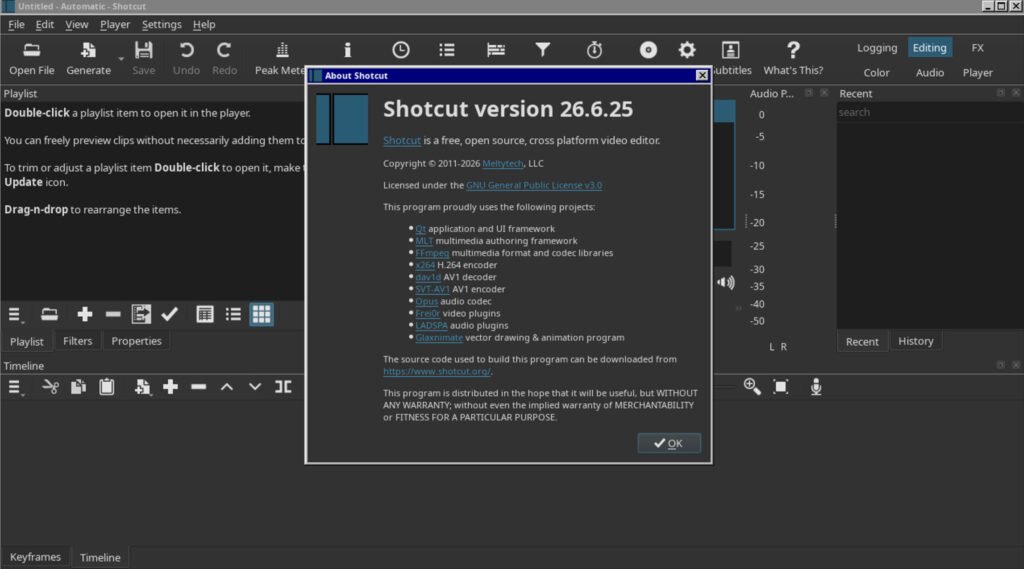Switch to the FX layout
The image size is (1024, 569).
pos(977,48)
